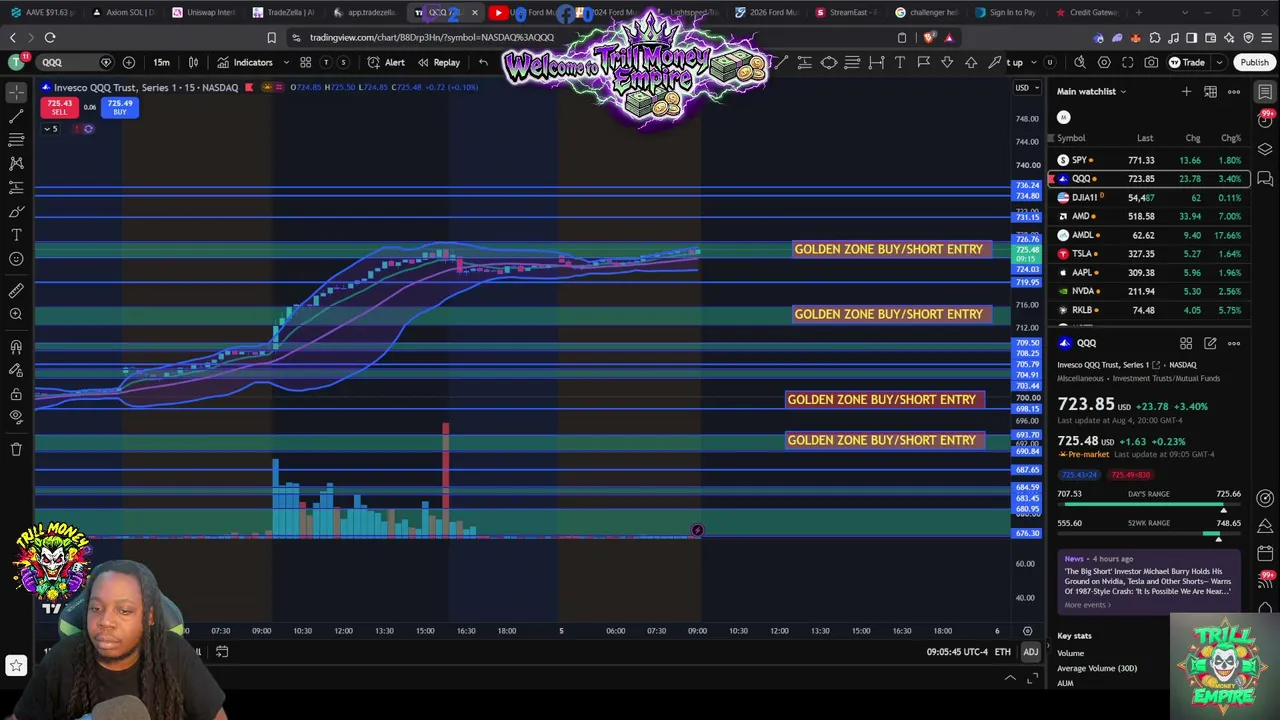Viewport: 1280px width, 720px height.
Task: Open the Michael Burry news story
Action: coord(1148,581)
